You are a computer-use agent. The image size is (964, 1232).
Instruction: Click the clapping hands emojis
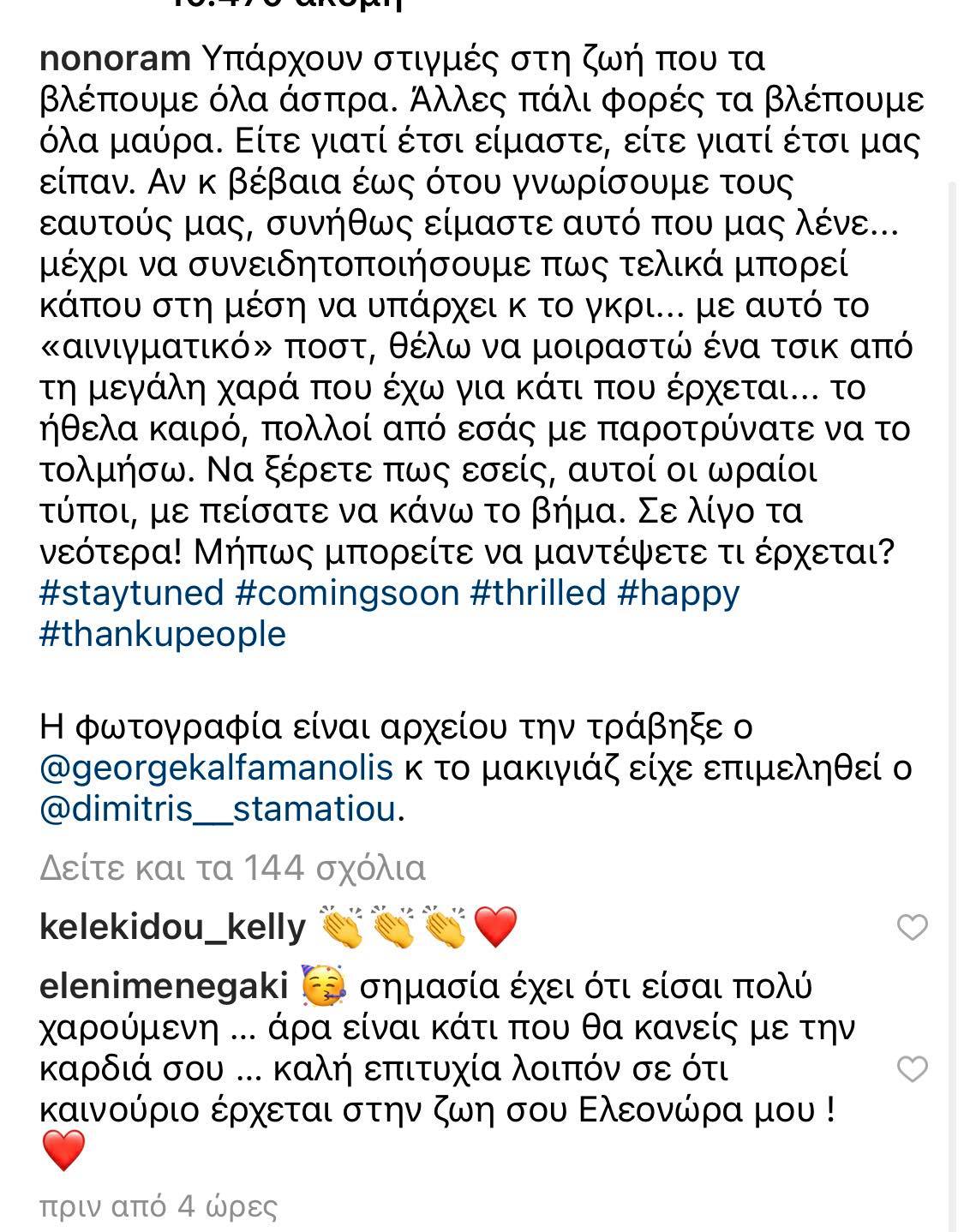(x=393, y=928)
